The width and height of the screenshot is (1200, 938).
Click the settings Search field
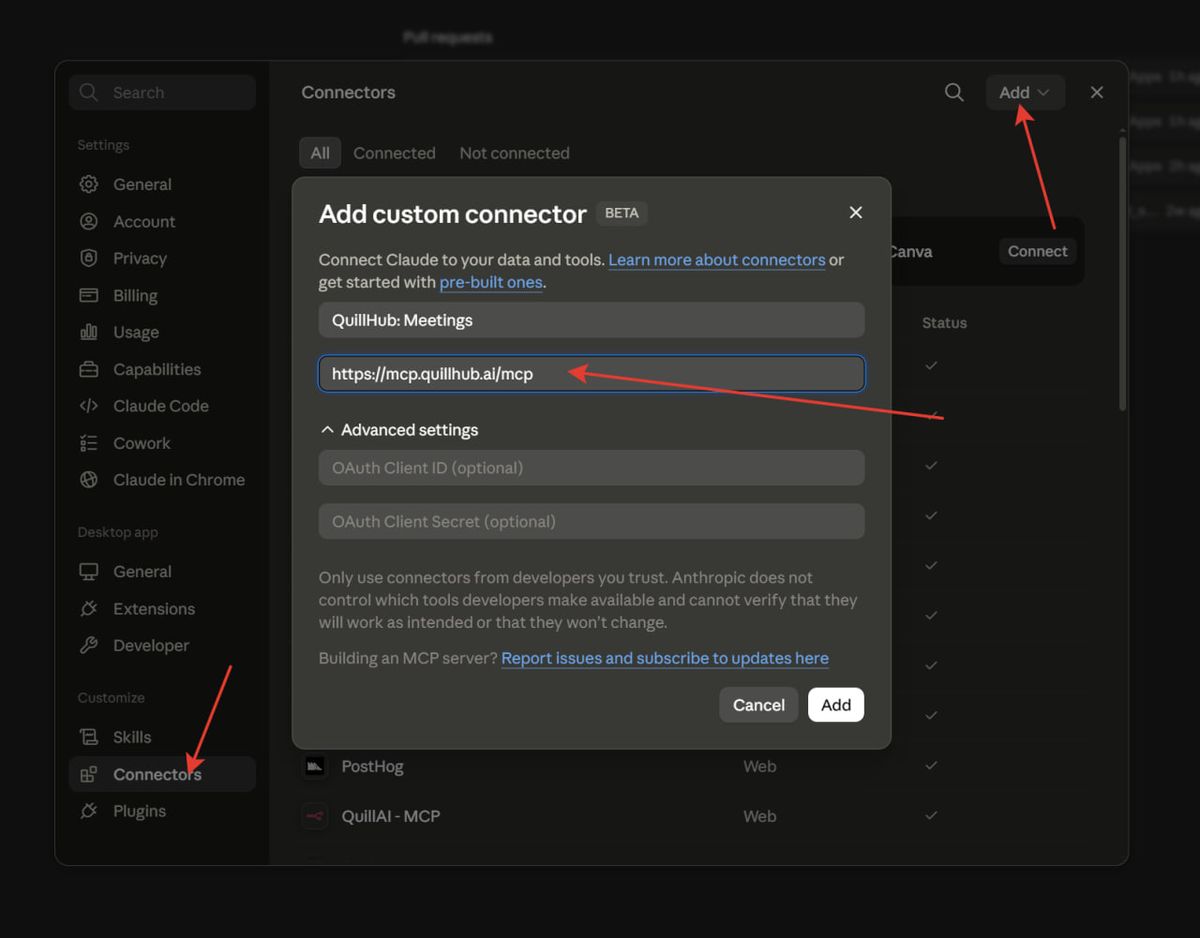coord(162,92)
